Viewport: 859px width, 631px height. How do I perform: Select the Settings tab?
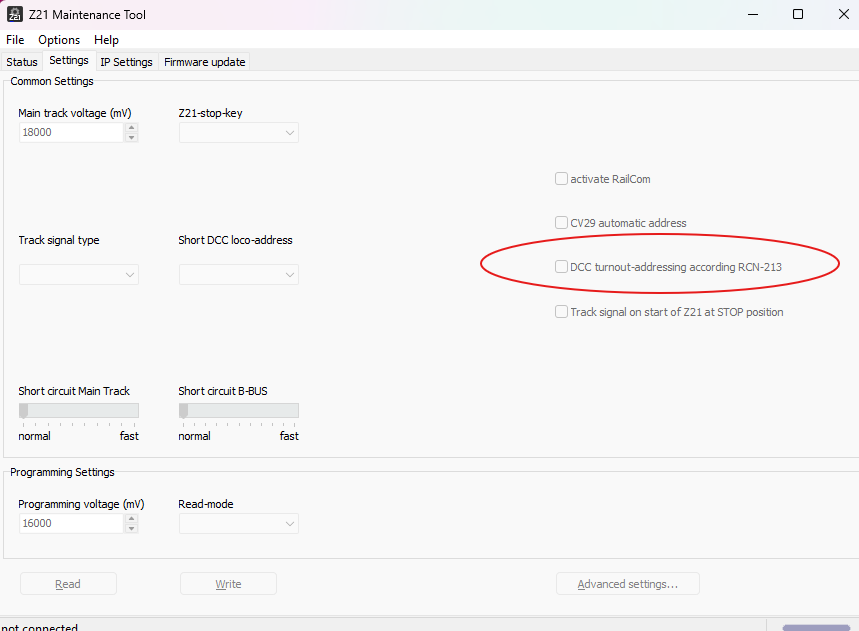tap(69, 60)
